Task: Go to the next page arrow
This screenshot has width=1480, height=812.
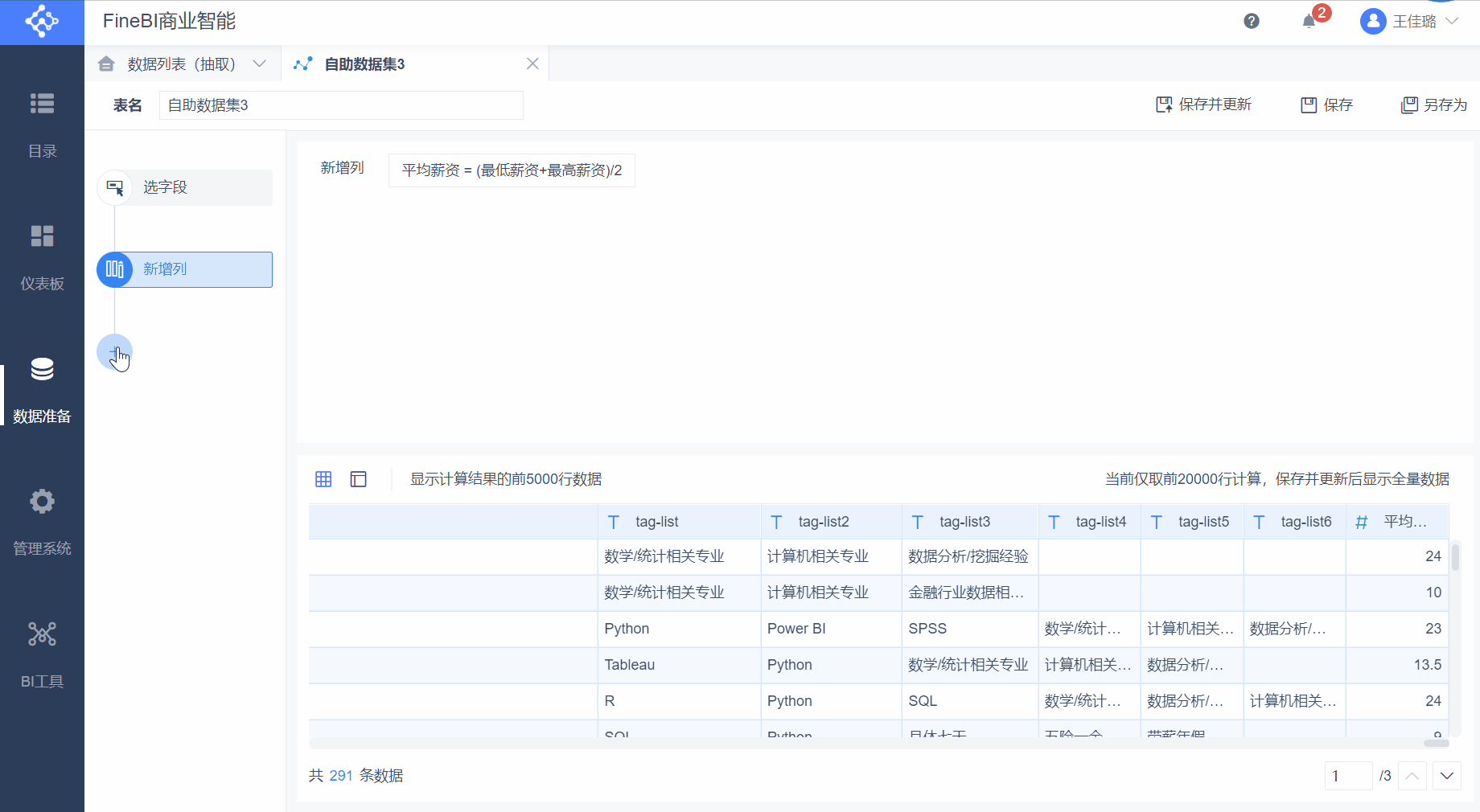Action: click(1447, 776)
